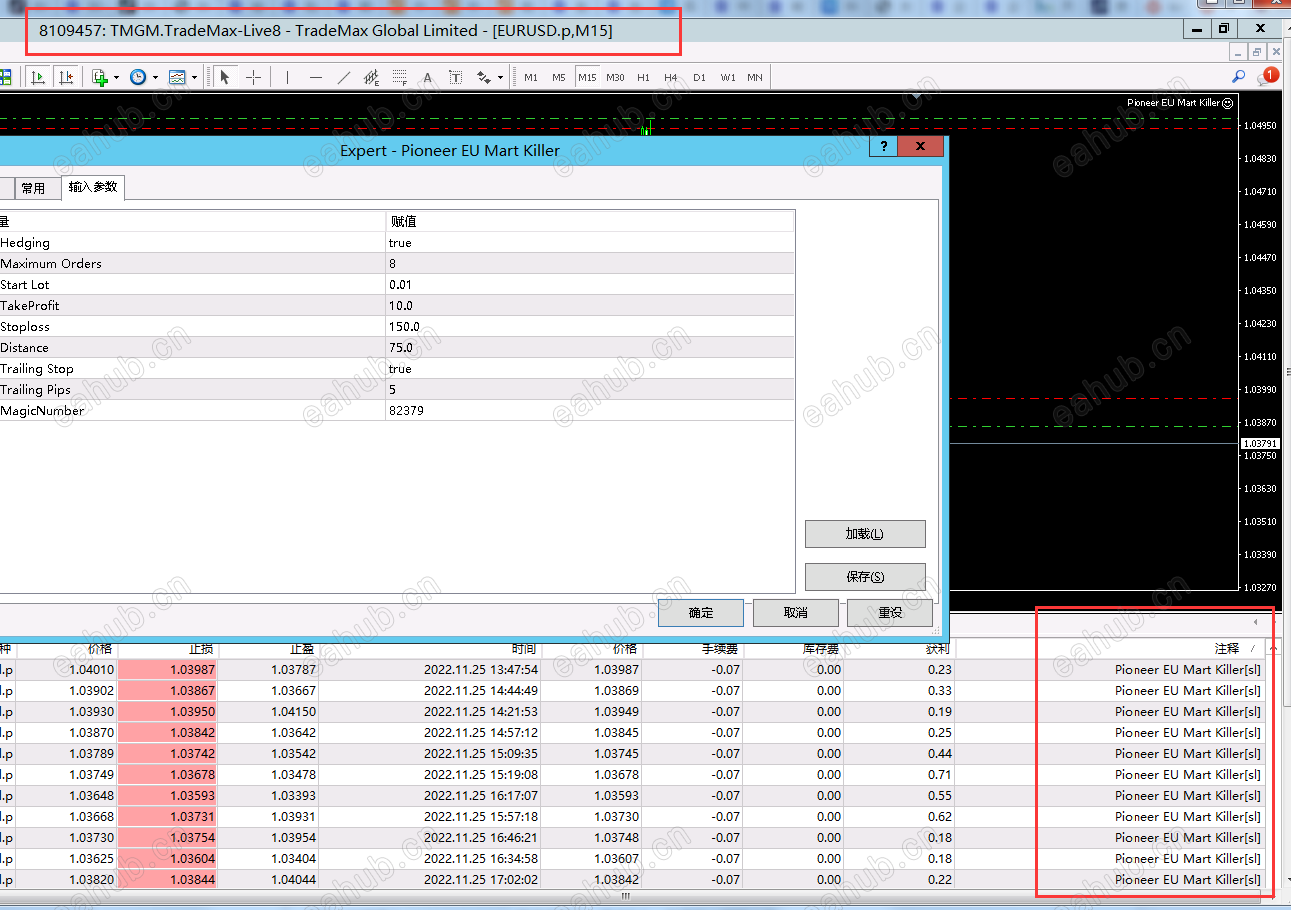Open the arrows objects dropdown arrow

pos(500,77)
